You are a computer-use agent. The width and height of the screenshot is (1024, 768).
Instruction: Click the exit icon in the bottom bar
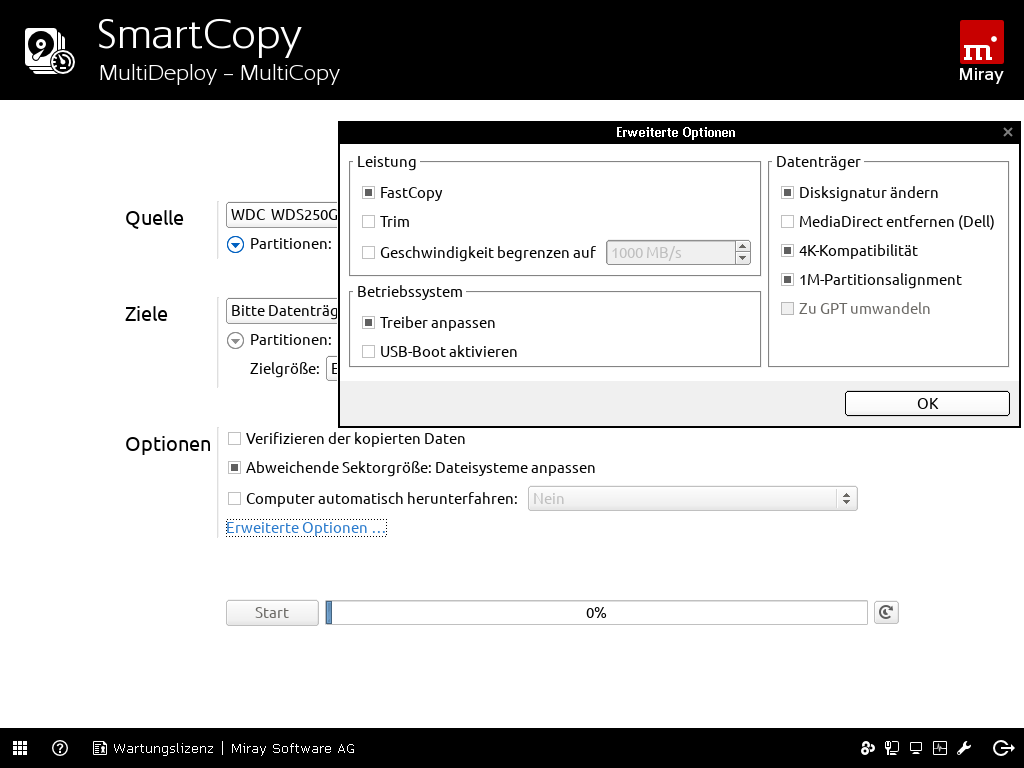tap(1003, 748)
